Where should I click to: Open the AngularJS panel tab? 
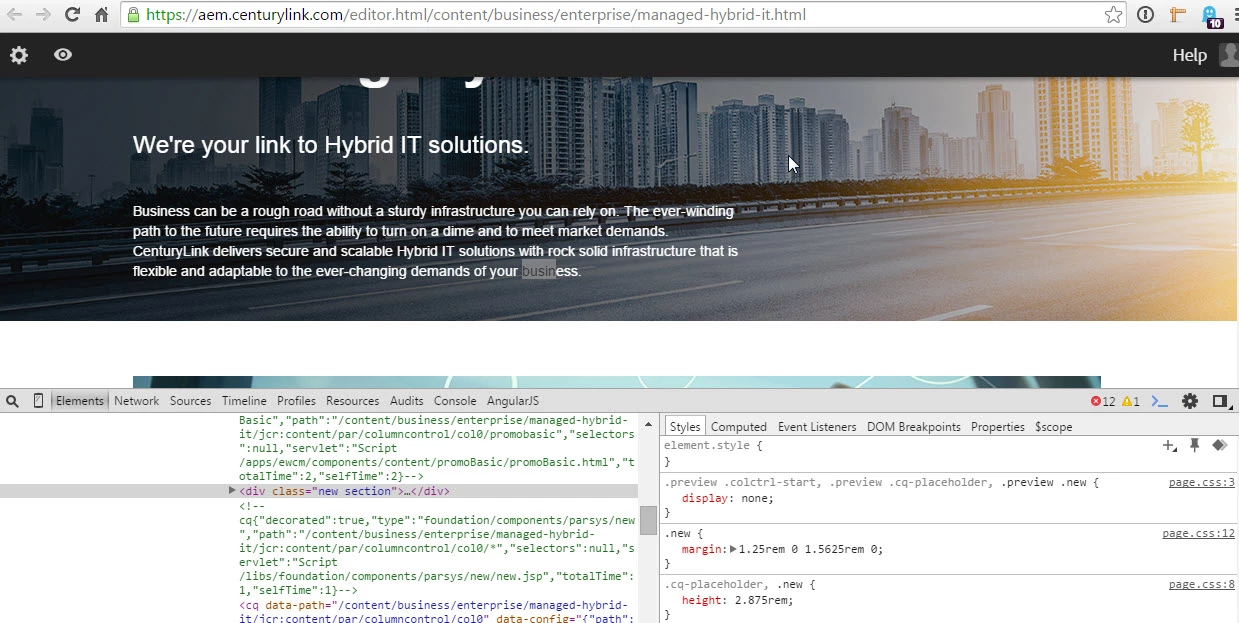[x=513, y=401]
